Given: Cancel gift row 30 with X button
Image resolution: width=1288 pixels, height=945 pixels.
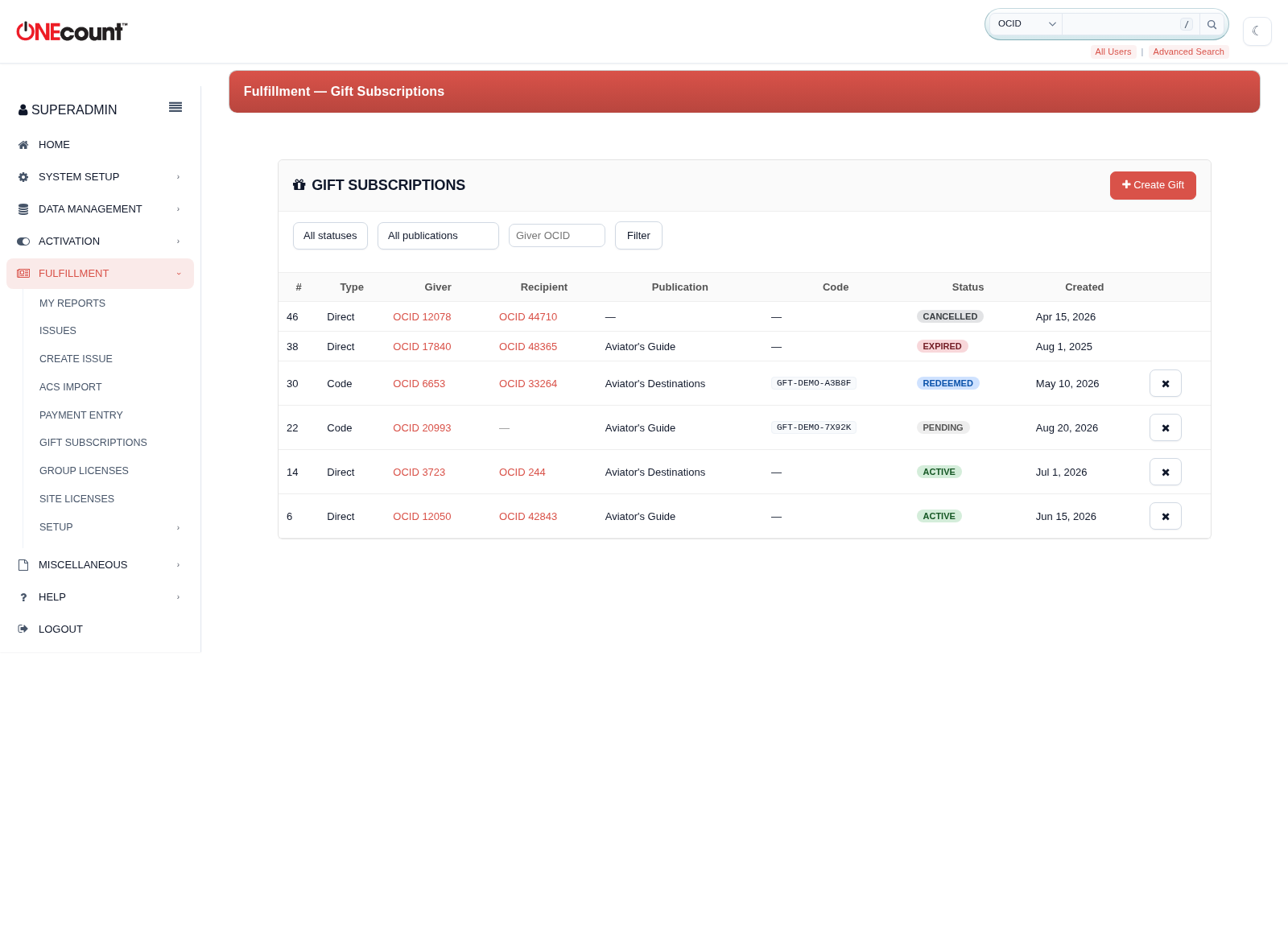Looking at the screenshot, I should click(1165, 383).
